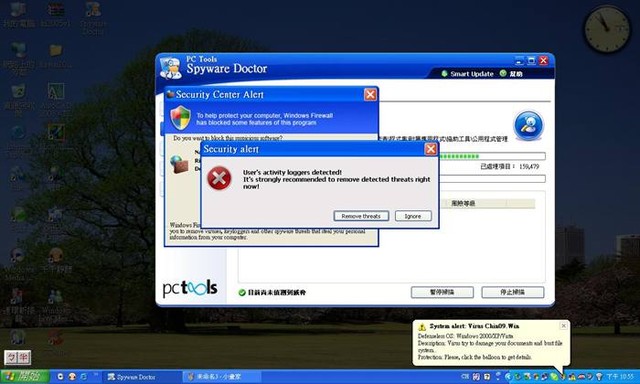The height and width of the screenshot is (384, 640).
Task: Click the 風險等級 column header
Action: tap(463, 203)
